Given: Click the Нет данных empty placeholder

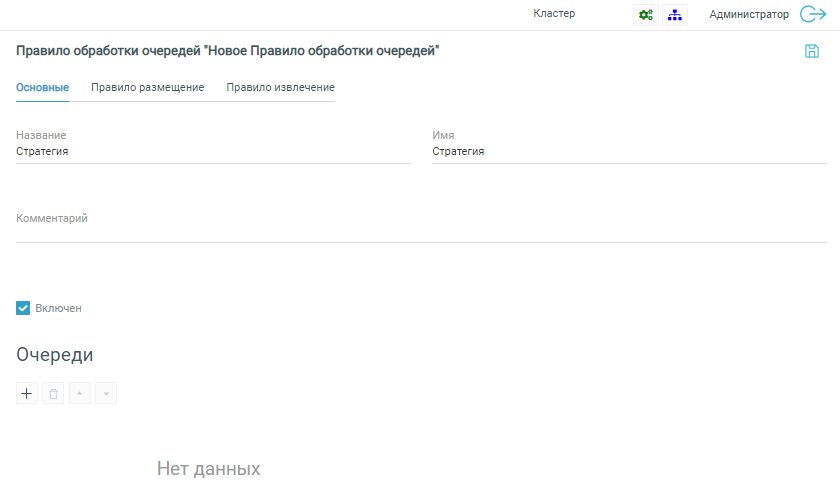Looking at the screenshot, I should click(x=208, y=469).
